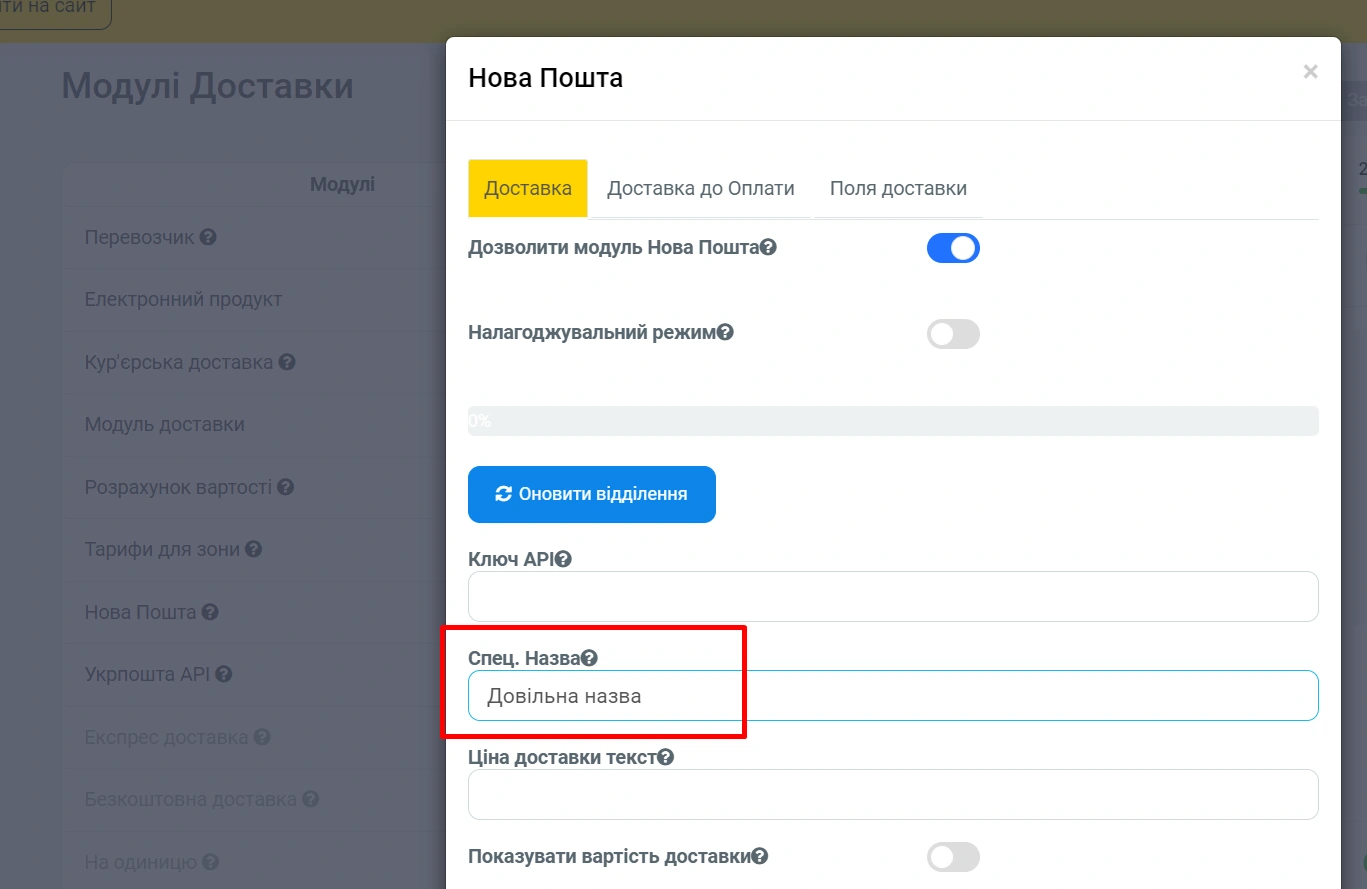
Task: Enable the Налагоджувальний режим toggle
Action: 952,333
